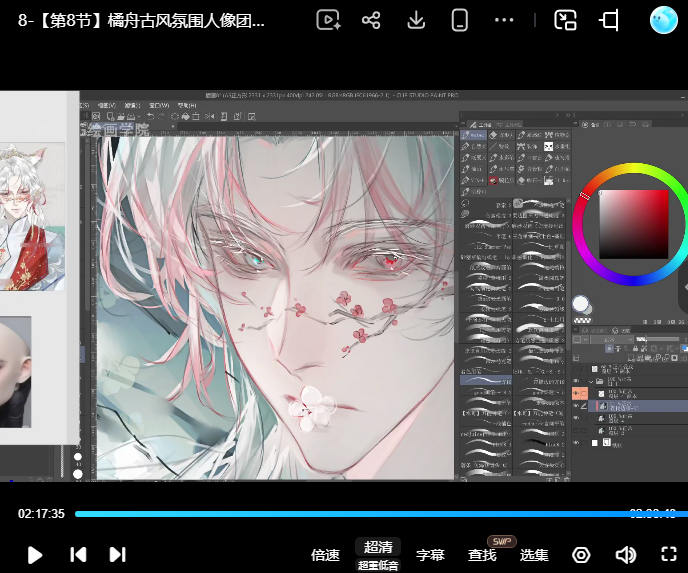Click the share icon in the top bar

pos(371,20)
